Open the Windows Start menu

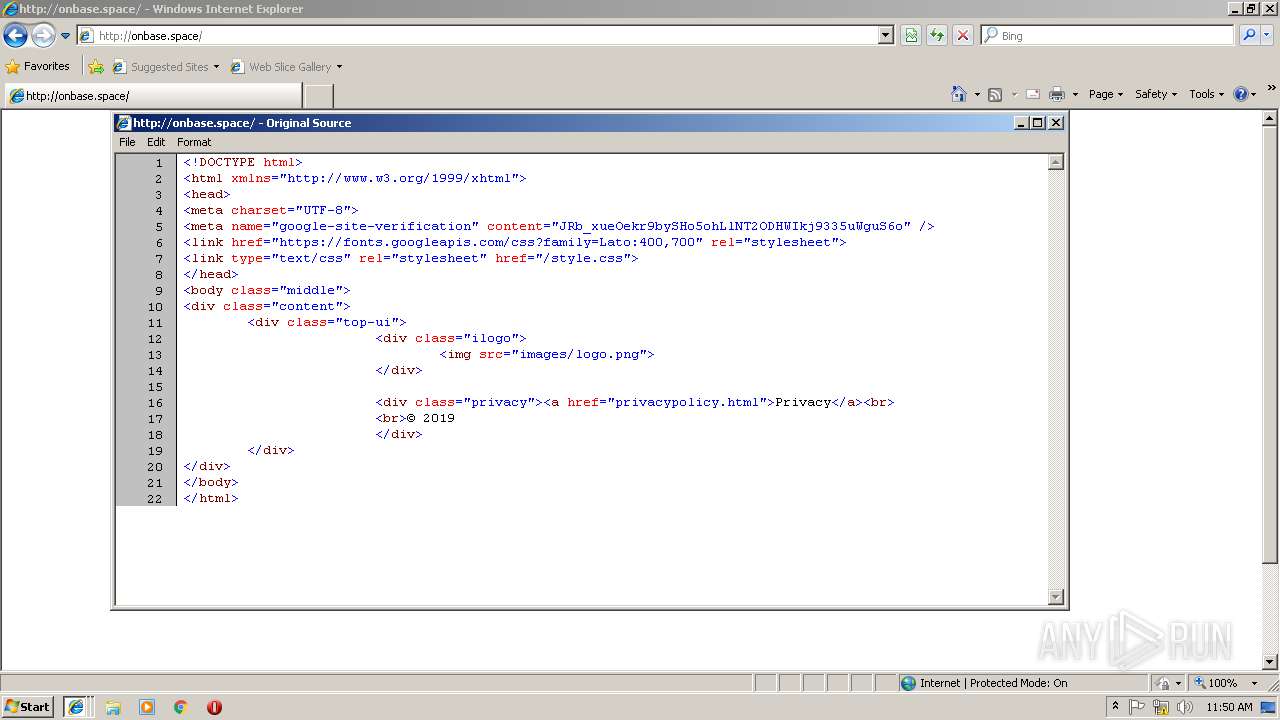pos(28,706)
